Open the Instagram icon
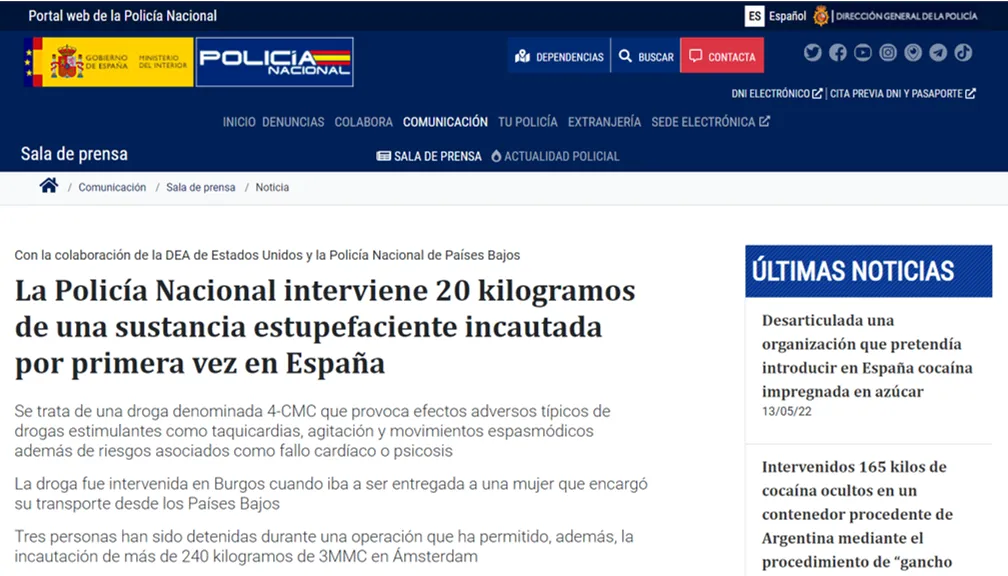 pos(887,53)
